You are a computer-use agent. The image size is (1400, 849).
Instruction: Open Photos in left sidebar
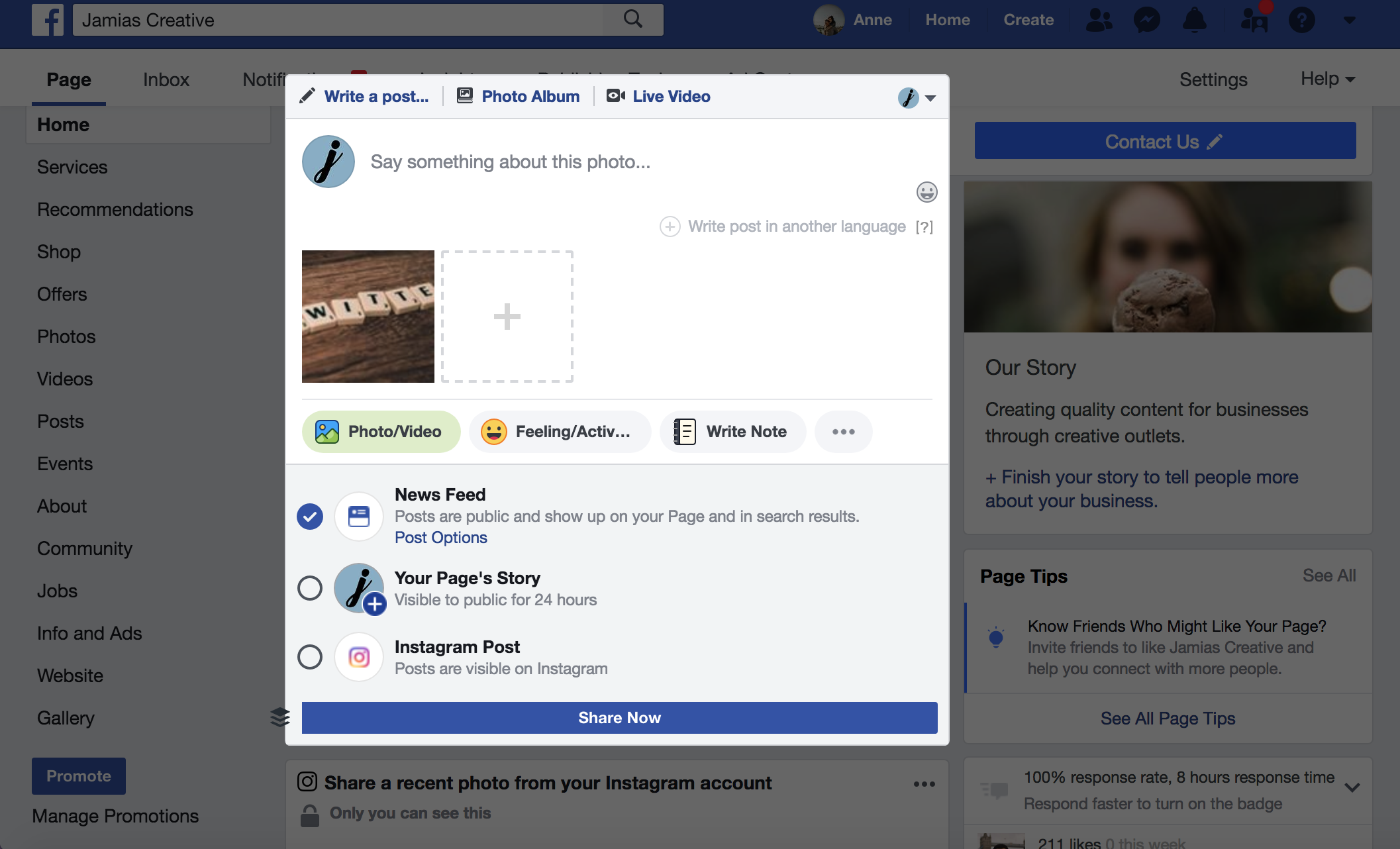[66, 336]
